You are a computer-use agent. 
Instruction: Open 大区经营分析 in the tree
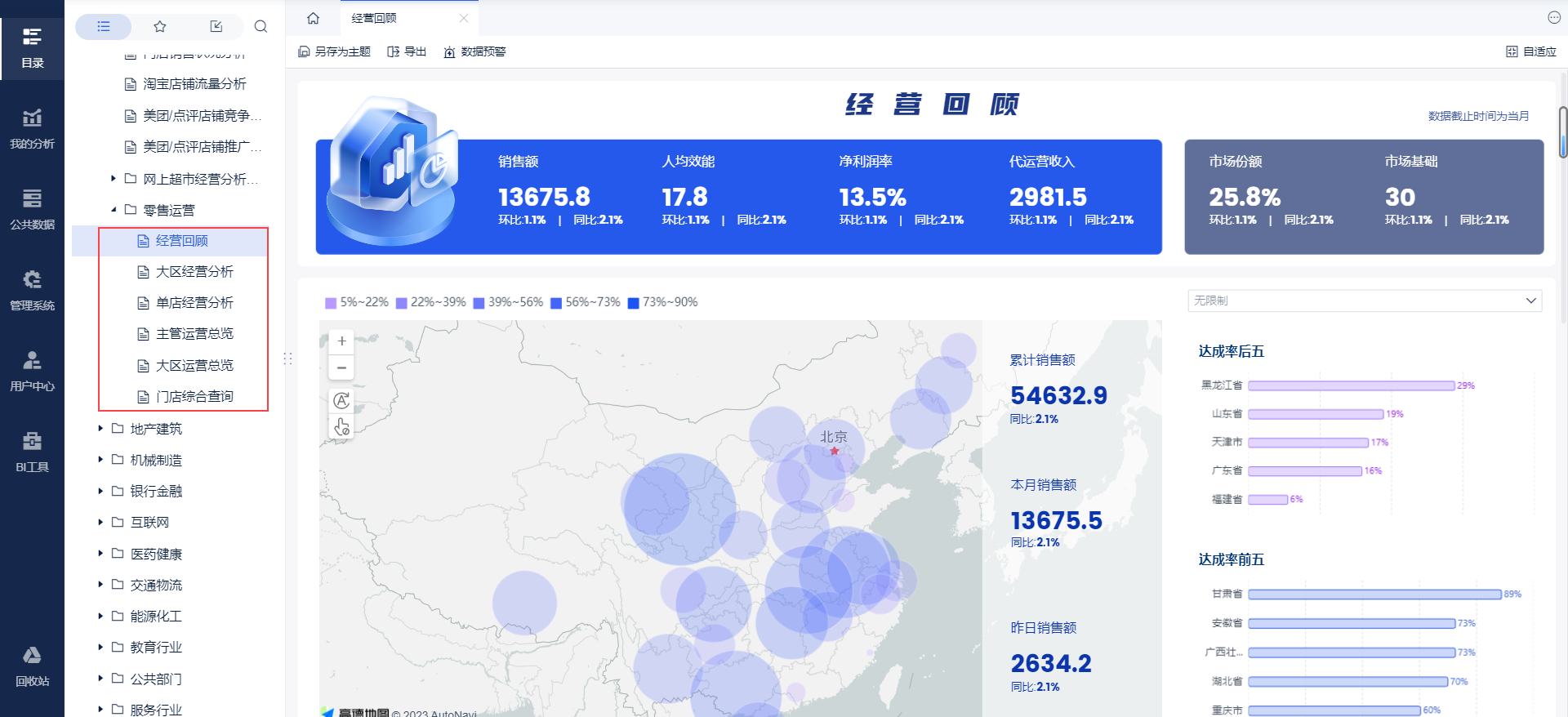tap(194, 272)
